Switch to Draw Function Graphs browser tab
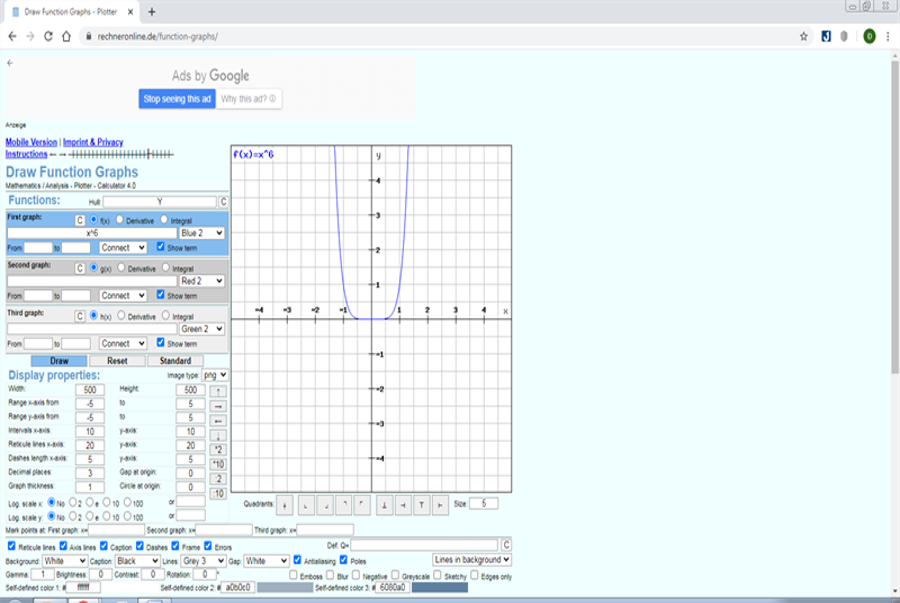The height and width of the screenshot is (603, 900). point(70,11)
